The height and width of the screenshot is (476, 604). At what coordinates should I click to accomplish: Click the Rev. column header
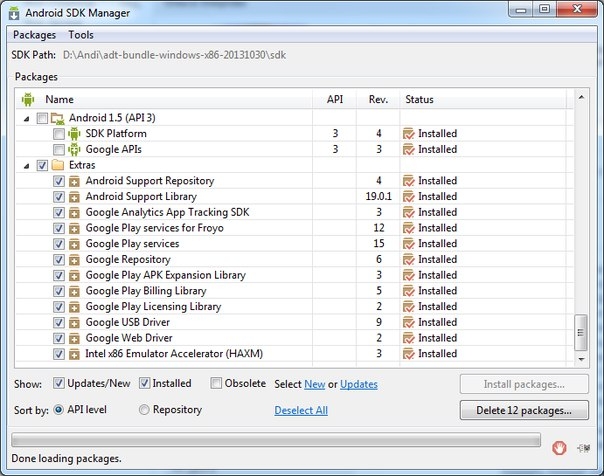coord(378,99)
